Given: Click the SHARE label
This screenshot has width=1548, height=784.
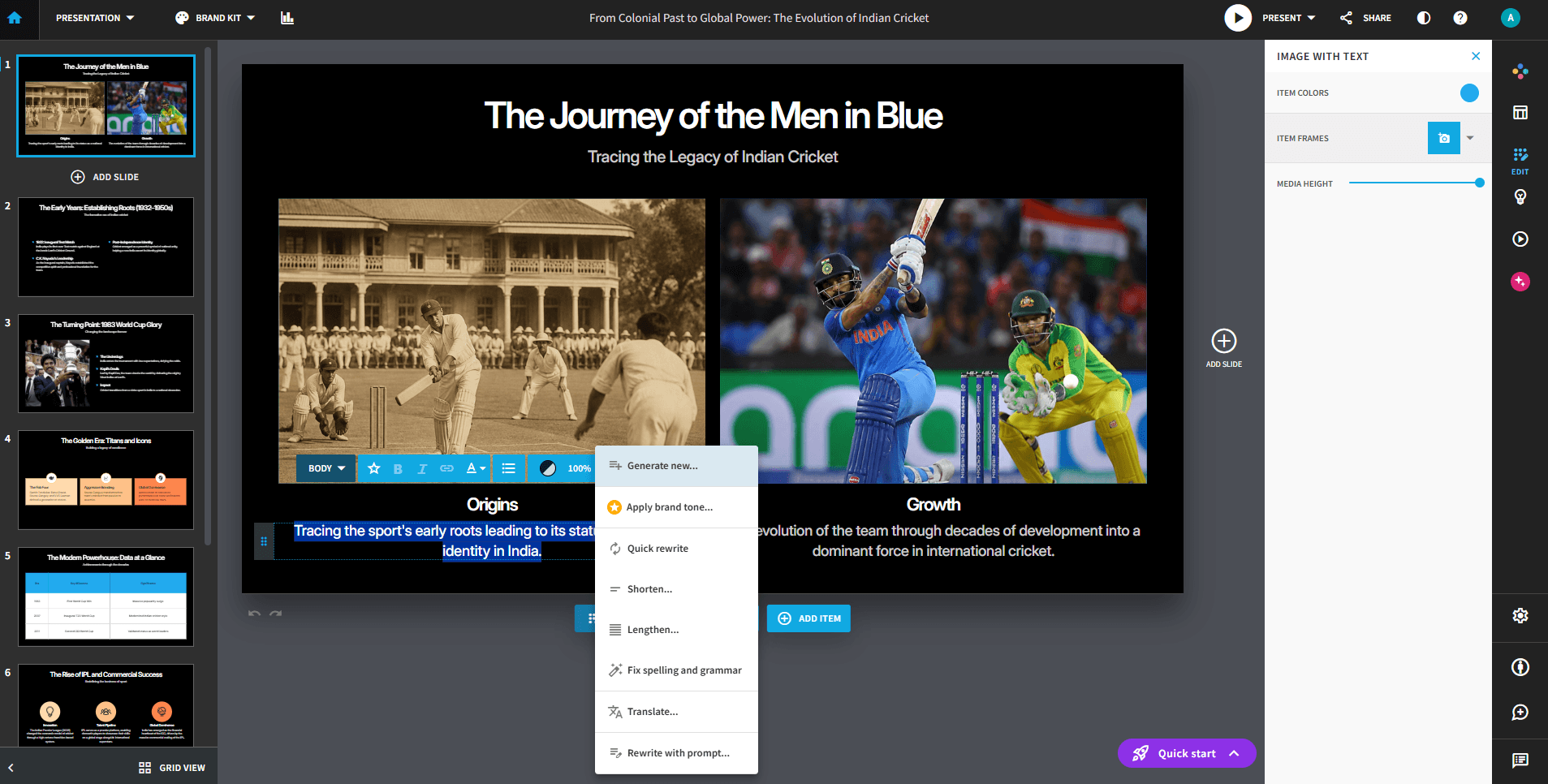Looking at the screenshot, I should [x=1377, y=18].
